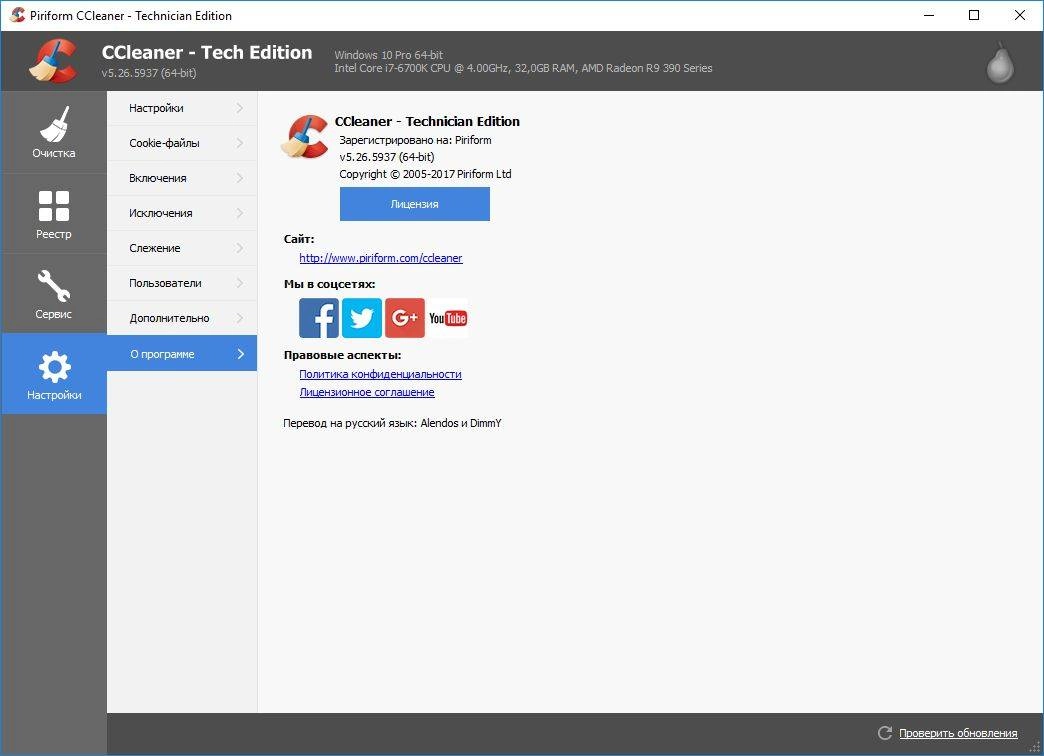
Task: Click the chevron next to Исключения
Action: pos(240,213)
